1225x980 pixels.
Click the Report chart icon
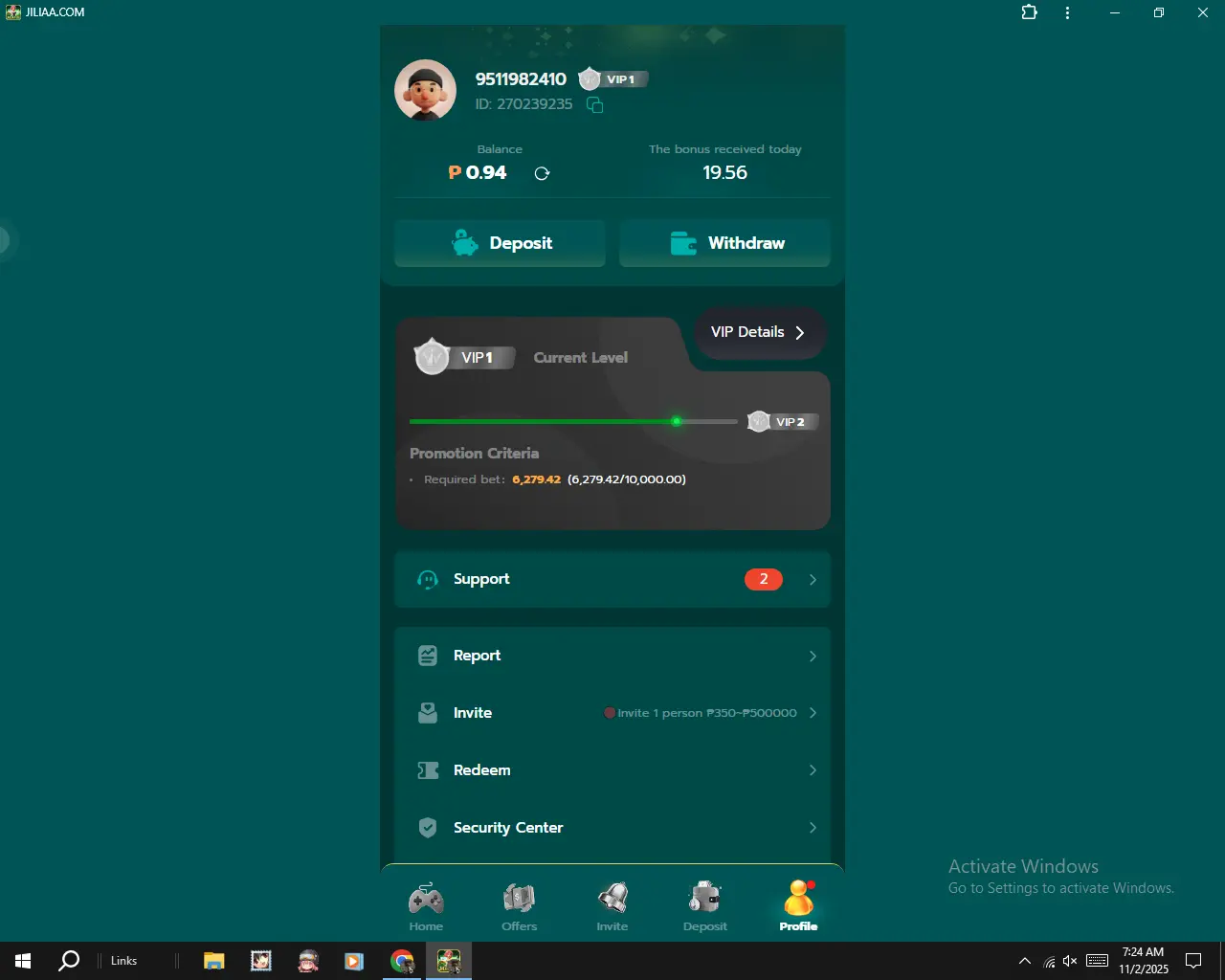[x=428, y=656]
